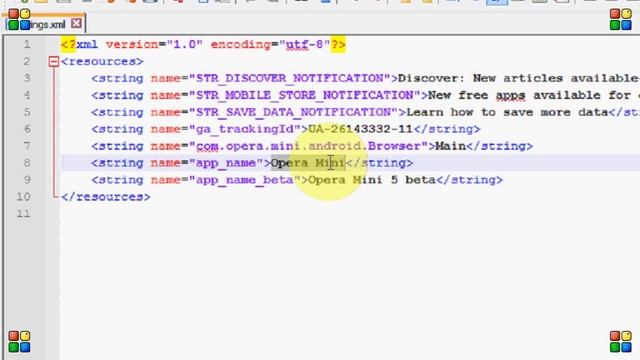Screen dimensions: 640x360
Task: Click "Discover: New articles available" text
Action: point(518,78)
